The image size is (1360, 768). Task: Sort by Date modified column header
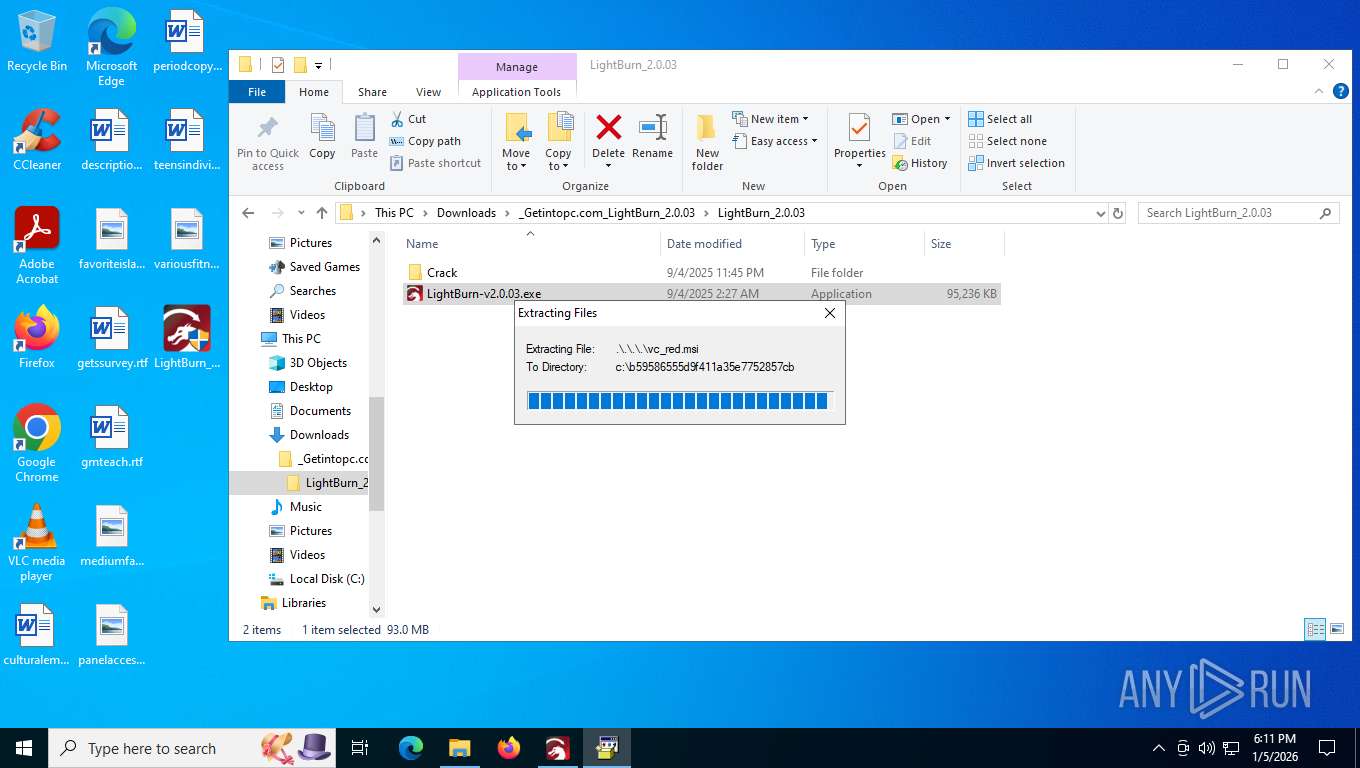(x=733, y=244)
